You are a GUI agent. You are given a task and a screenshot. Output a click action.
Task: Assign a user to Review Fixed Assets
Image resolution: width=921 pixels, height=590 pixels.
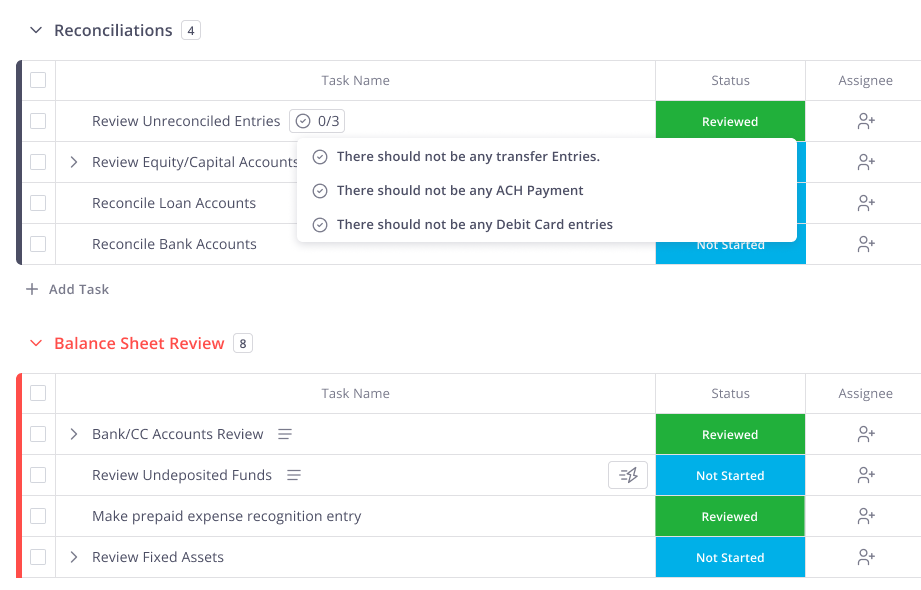(x=866, y=557)
